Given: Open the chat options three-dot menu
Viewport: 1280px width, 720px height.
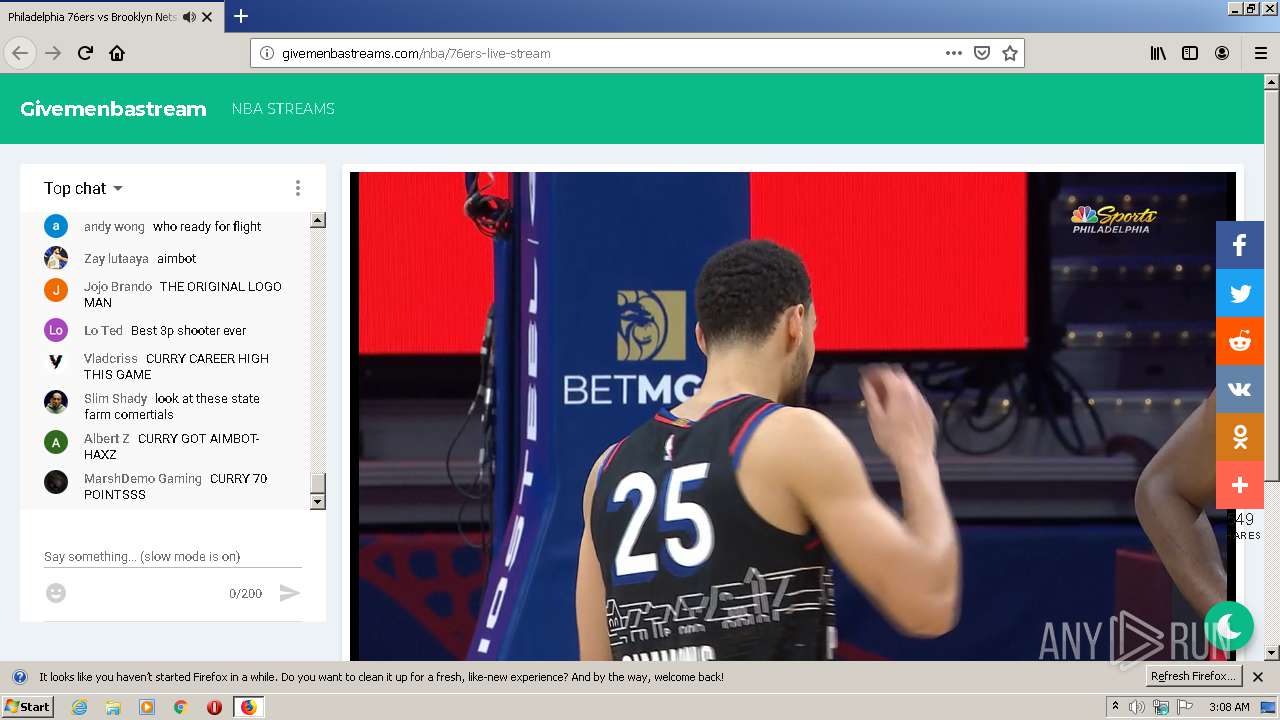Looking at the screenshot, I should pyautogui.click(x=297, y=188).
